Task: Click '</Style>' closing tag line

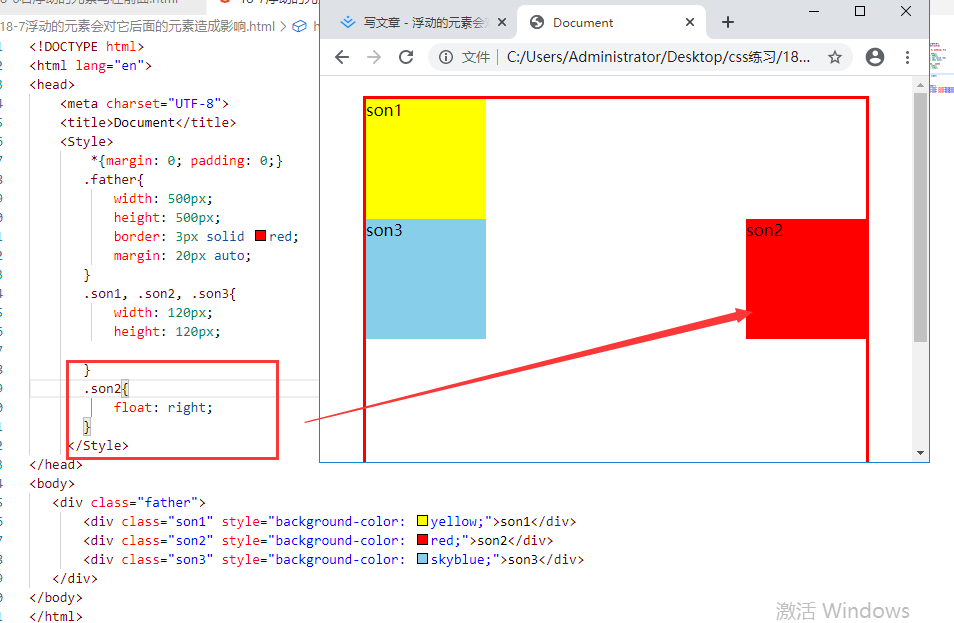Action: [x=98, y=445]
